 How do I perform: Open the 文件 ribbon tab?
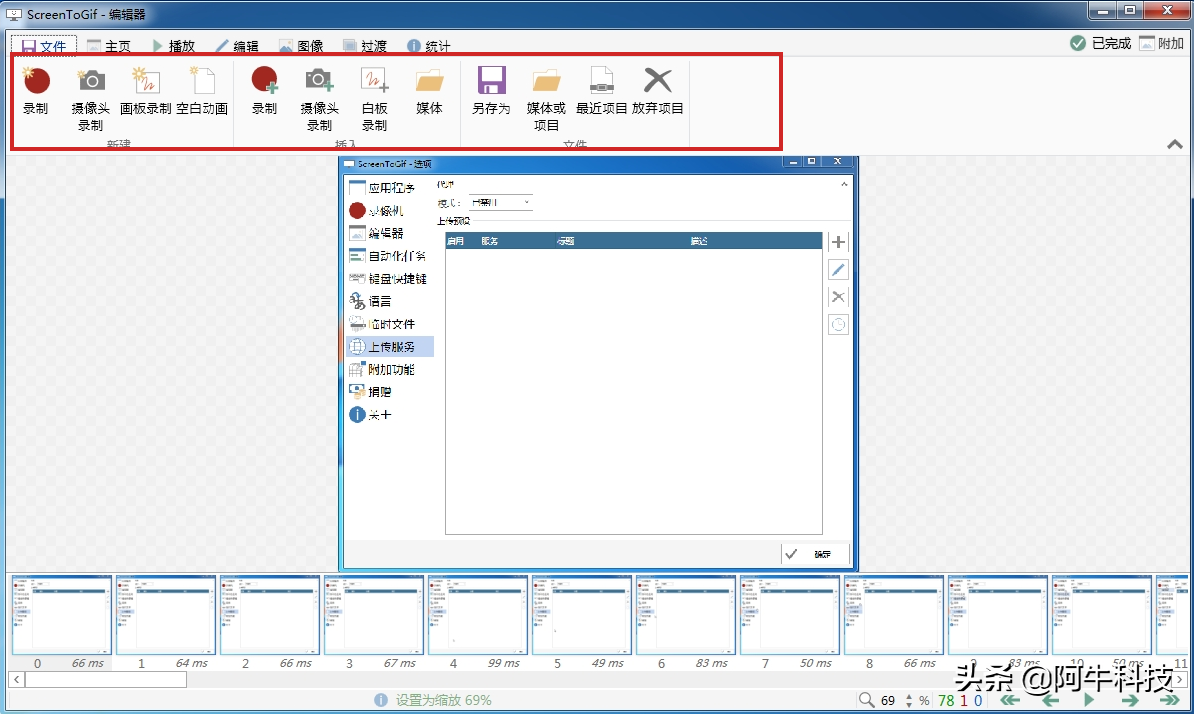point(44,46)
